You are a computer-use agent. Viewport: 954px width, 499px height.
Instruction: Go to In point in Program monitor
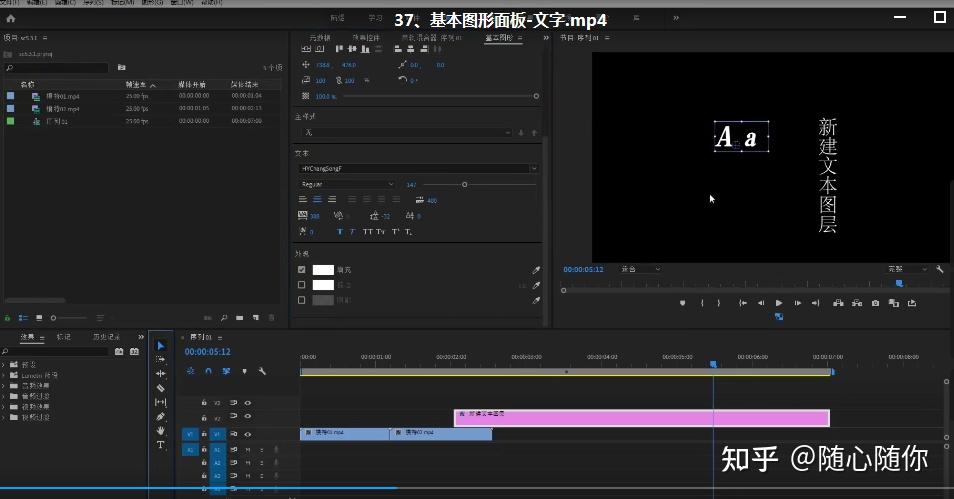tap(743, 302)
